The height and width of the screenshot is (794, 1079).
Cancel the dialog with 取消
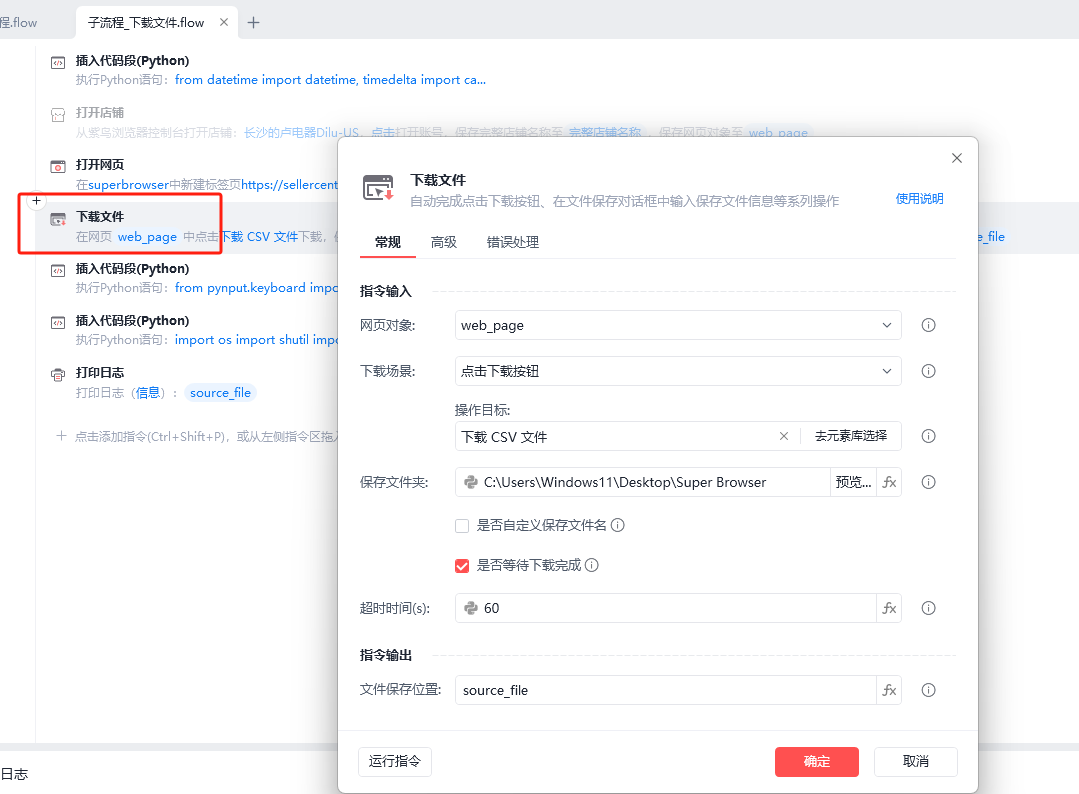tap(916, 762)
